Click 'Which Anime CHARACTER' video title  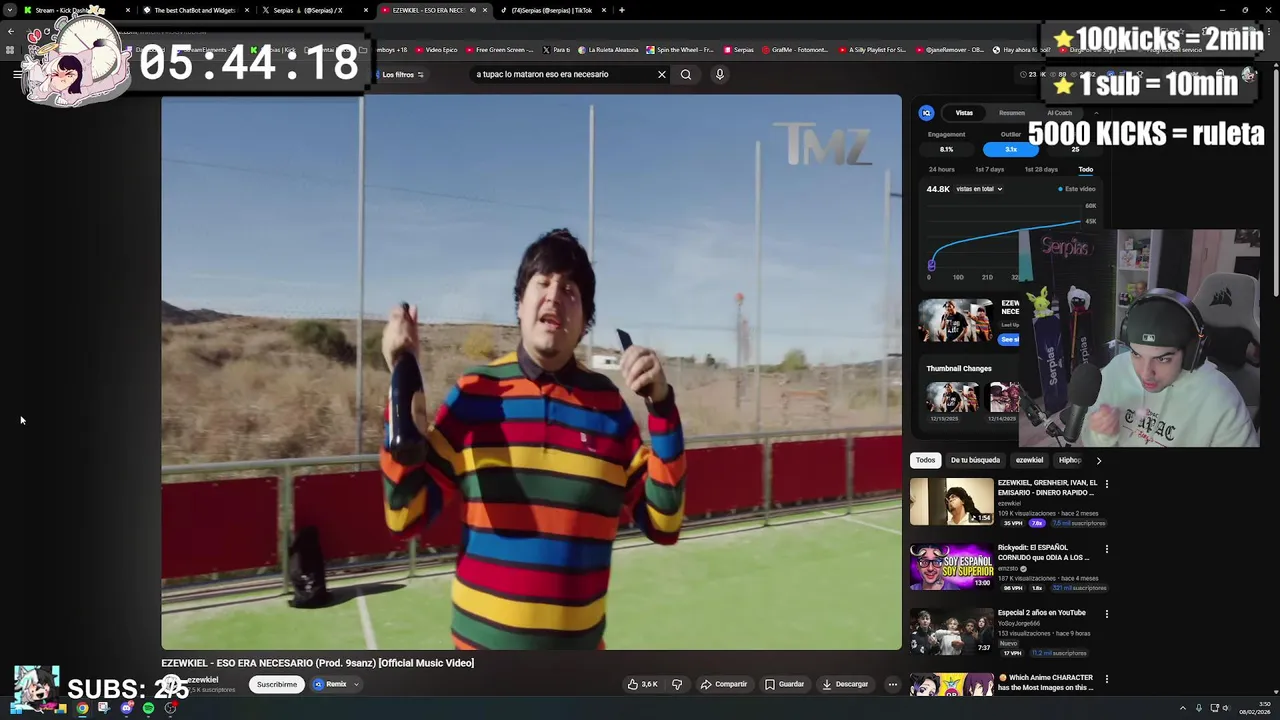tap(1046, 682)
